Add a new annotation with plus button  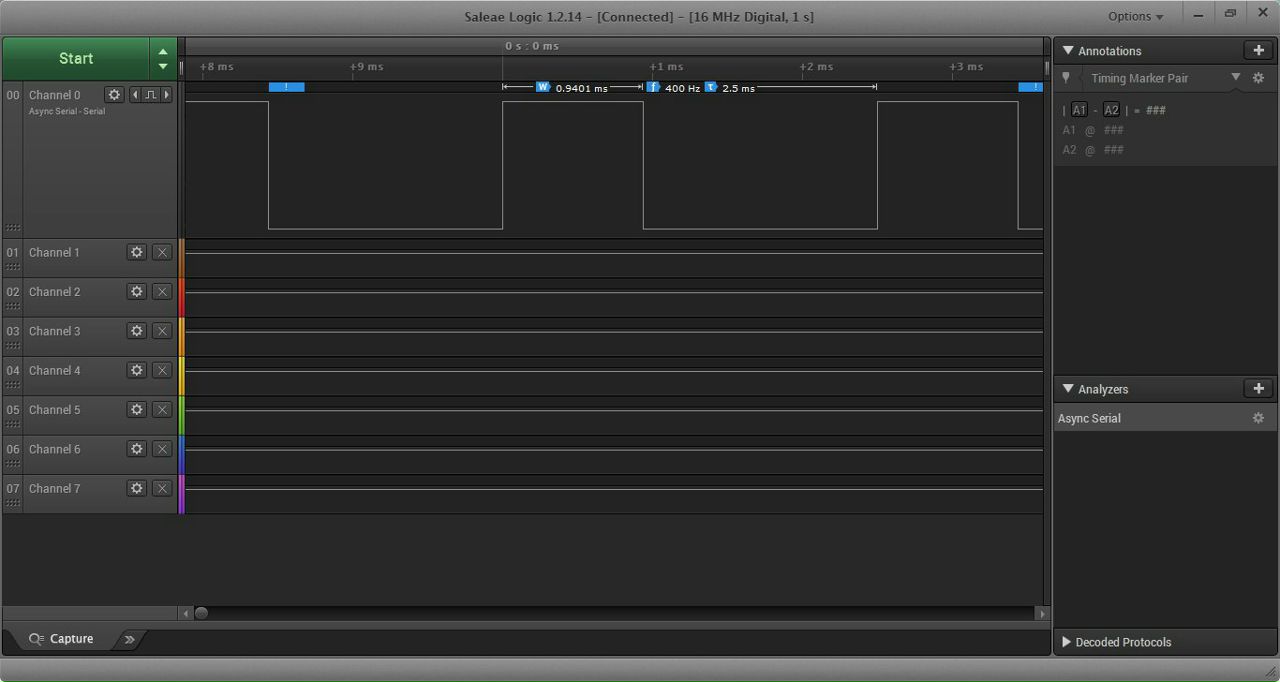[1258, 50]
